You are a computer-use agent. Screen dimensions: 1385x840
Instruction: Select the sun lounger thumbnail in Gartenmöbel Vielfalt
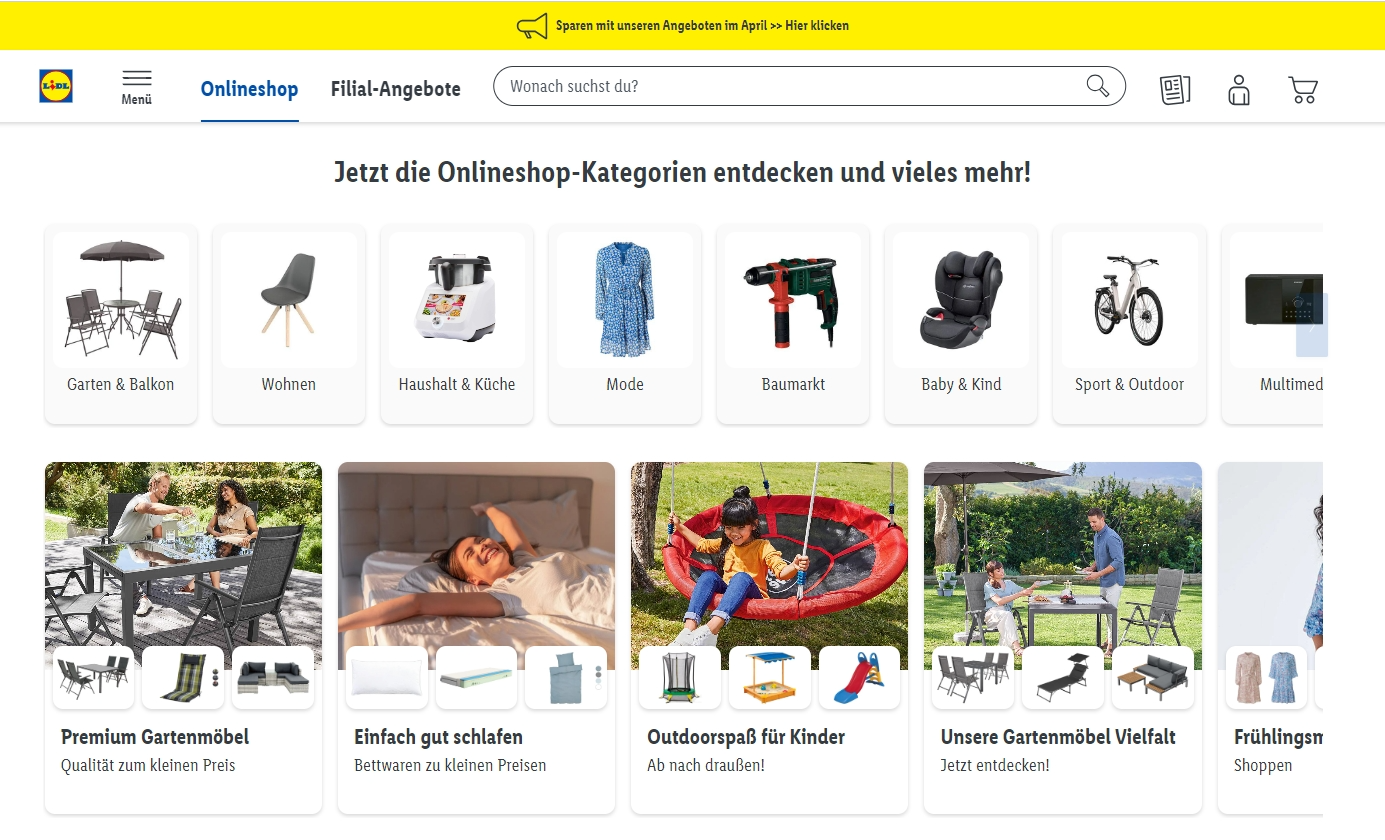click(1063, 677)
